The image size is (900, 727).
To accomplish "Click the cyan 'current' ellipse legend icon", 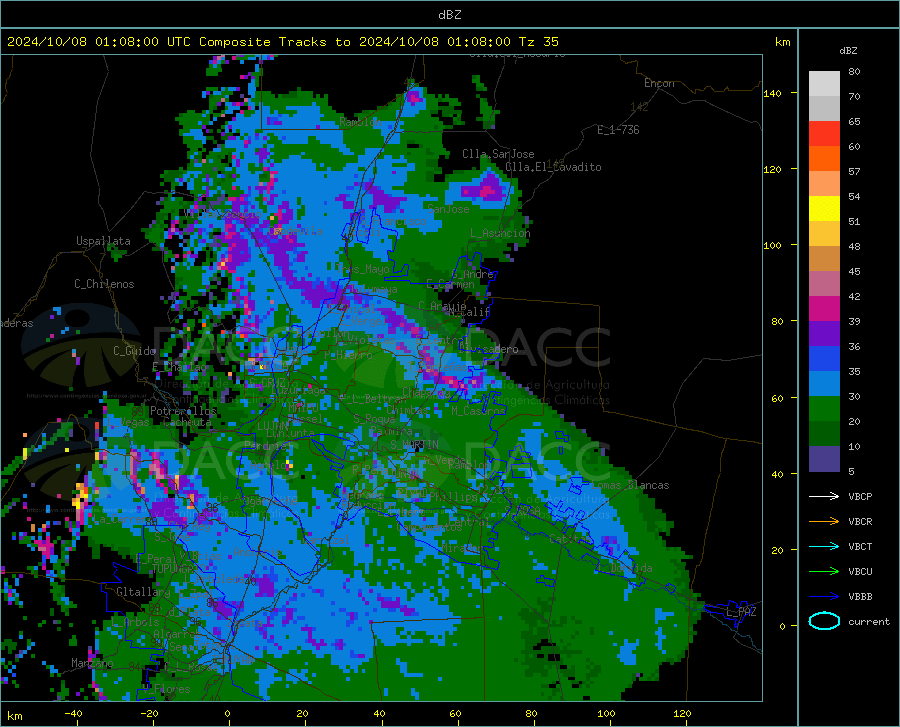I will coord(824,621).
